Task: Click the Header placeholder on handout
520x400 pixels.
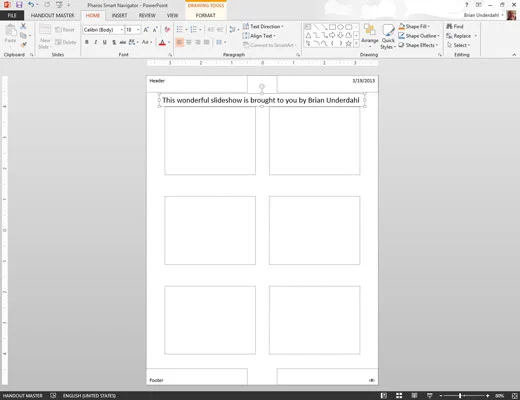Action: pyautogui.click(x=197, y=84)
